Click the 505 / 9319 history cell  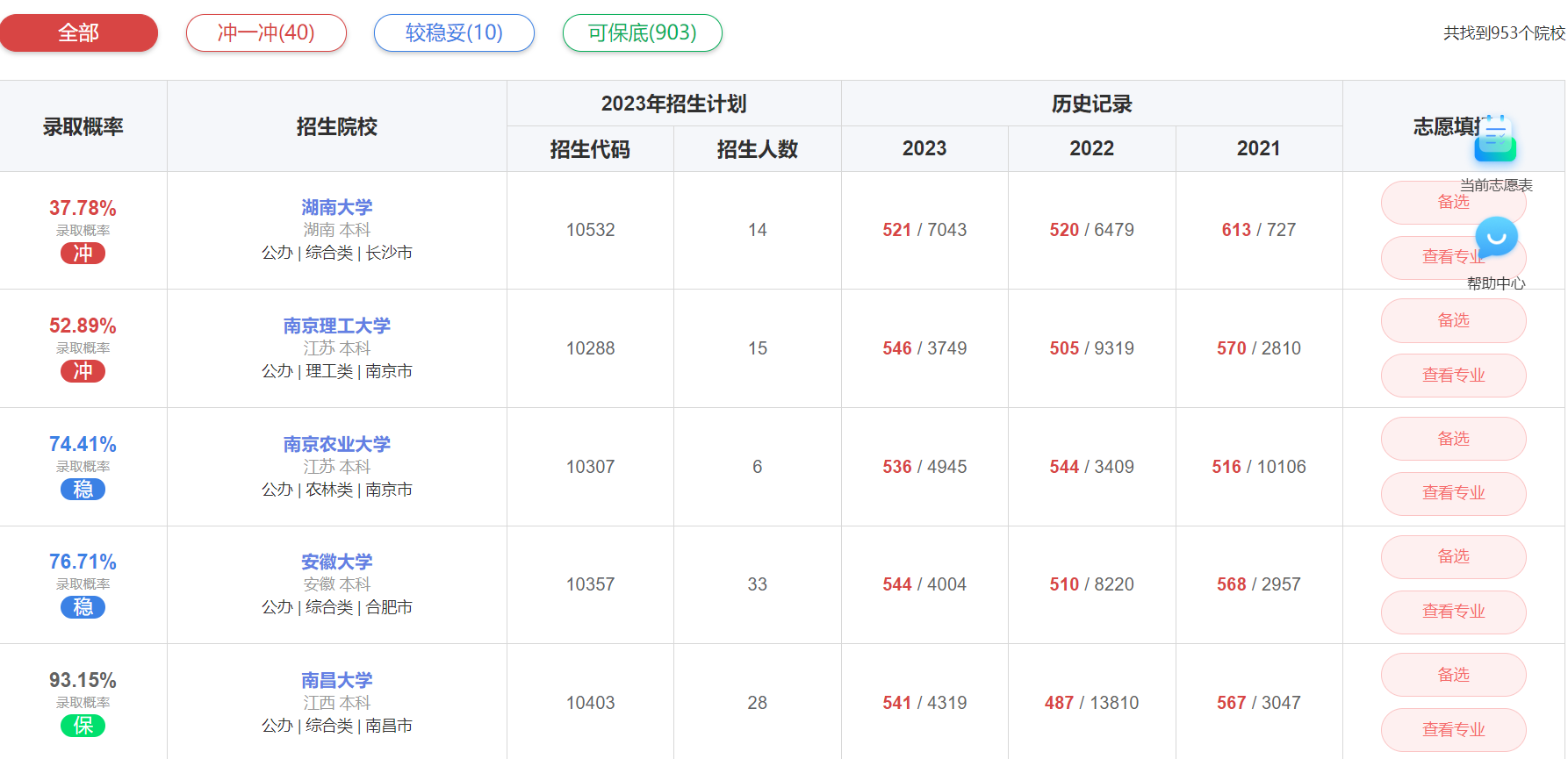tap(1091, 348)
